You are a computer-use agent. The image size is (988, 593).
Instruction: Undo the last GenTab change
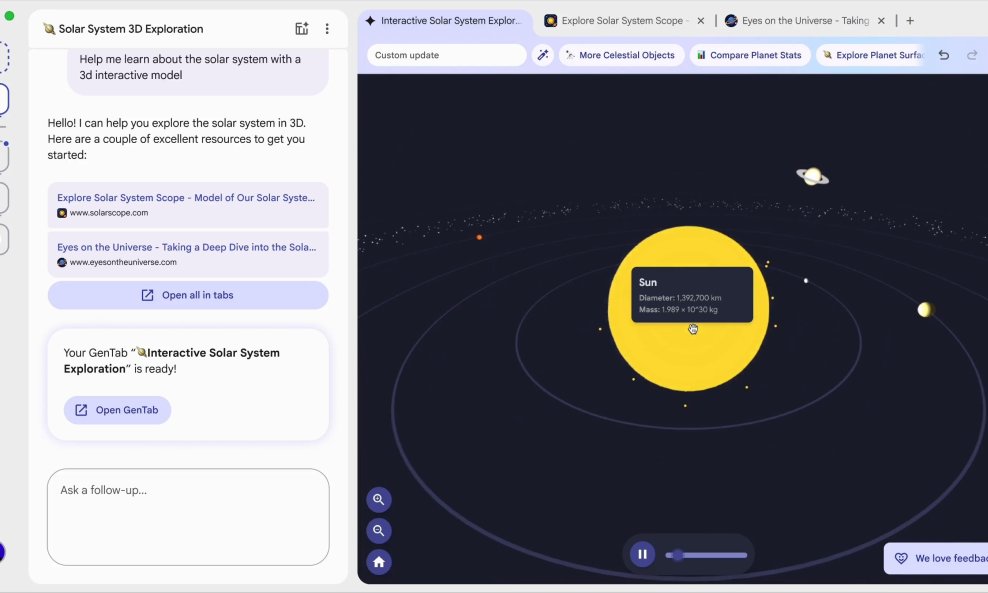tap(943, 55)
